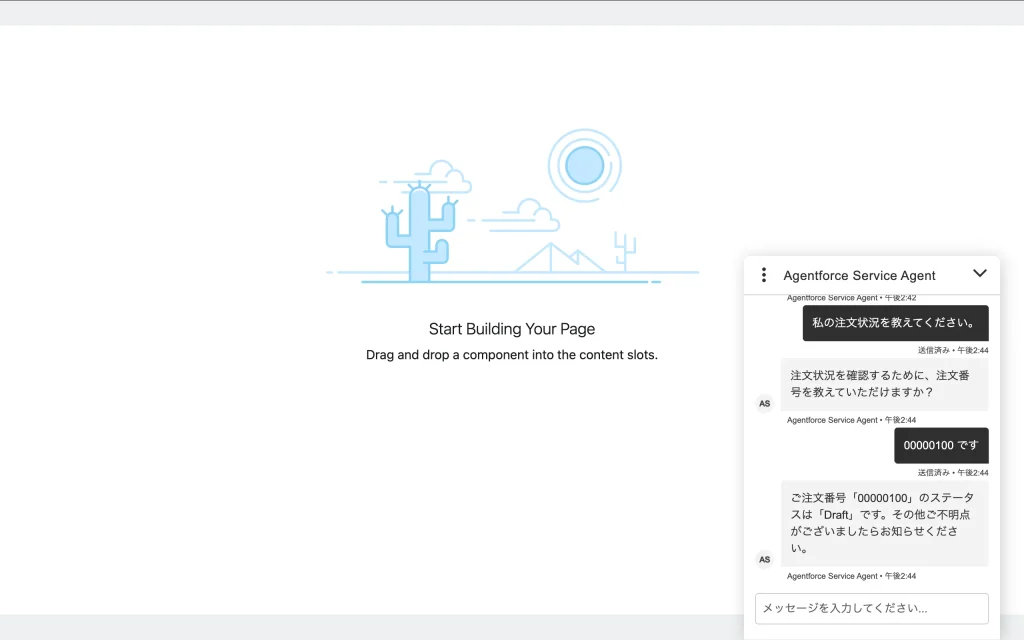Click the AS avatar beside the Draft status reply
The image size is (1024, 640).
pos(765,560)
